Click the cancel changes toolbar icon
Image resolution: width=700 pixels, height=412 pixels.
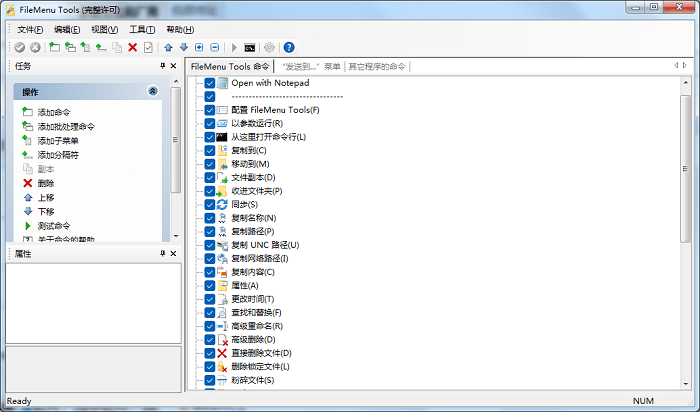pyautogui.click(x=35, y=47)
